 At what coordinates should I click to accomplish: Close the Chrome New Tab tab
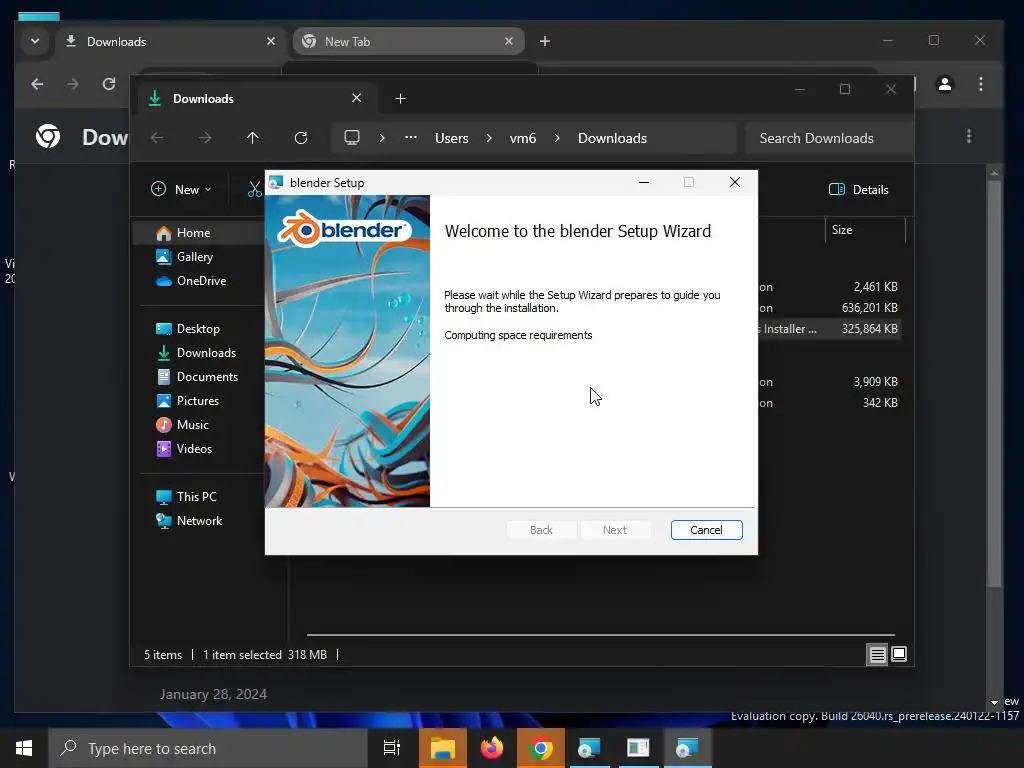click(x=509, y=41)
